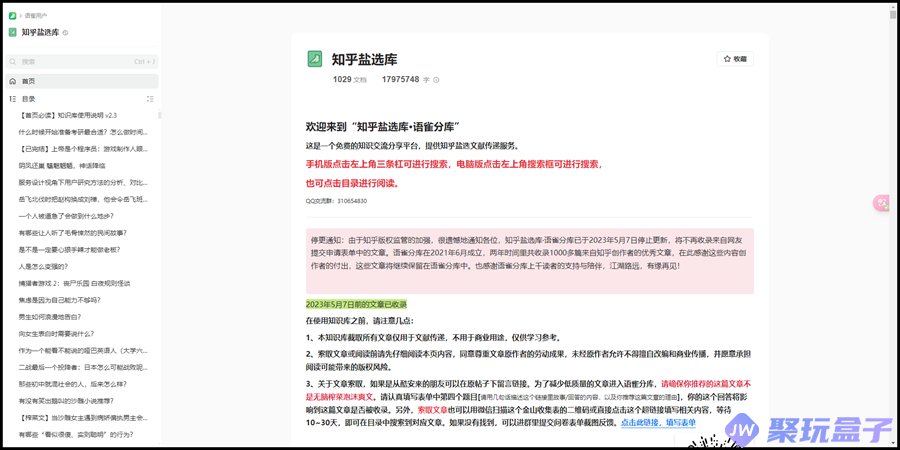Click the home icon next to 首页

click(13, 82)
